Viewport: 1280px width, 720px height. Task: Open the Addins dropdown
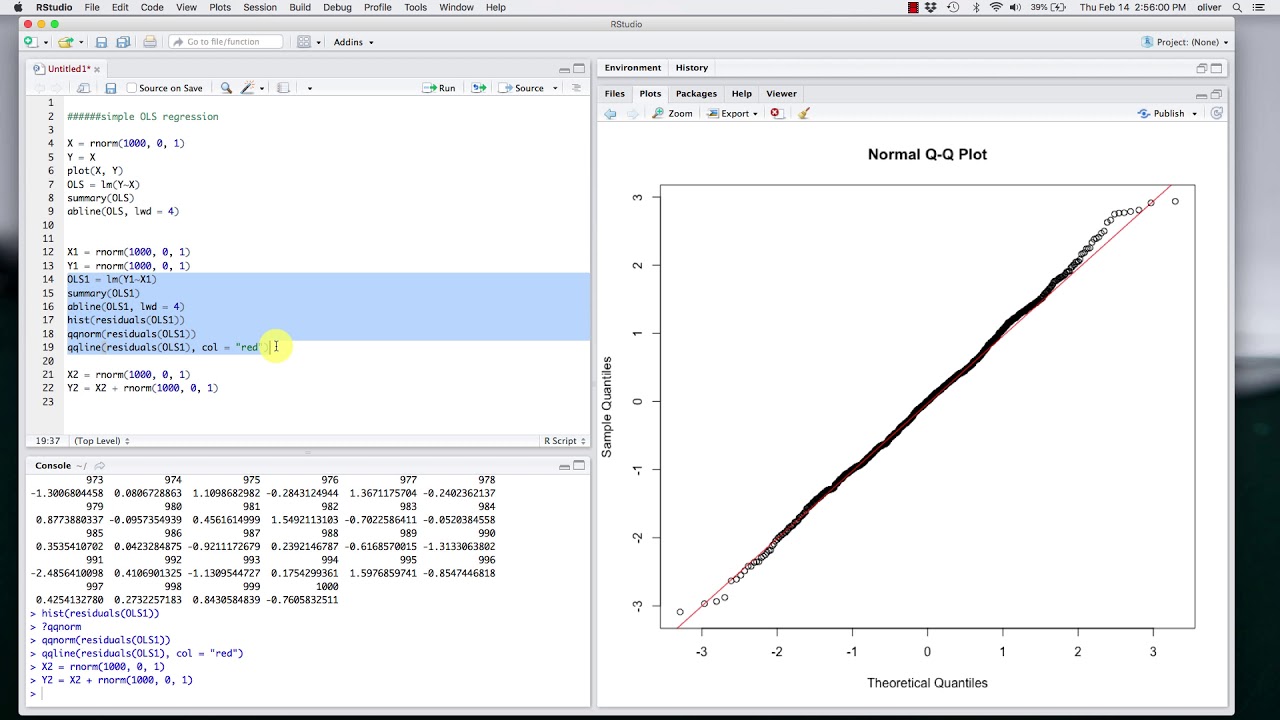click(353, 42)
